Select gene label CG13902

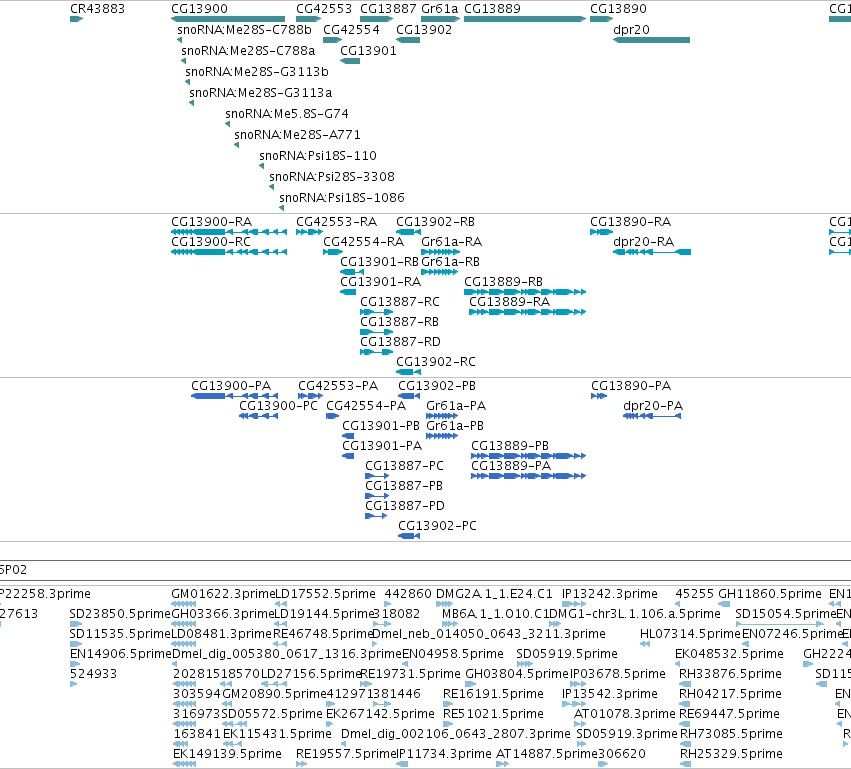coord(424,29)
